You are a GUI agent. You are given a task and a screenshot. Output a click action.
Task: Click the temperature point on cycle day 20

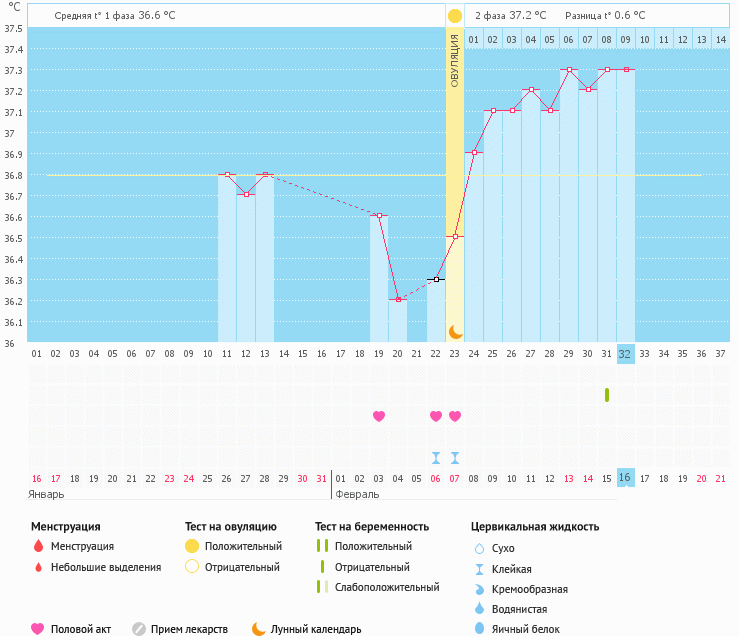click(398, 299)
